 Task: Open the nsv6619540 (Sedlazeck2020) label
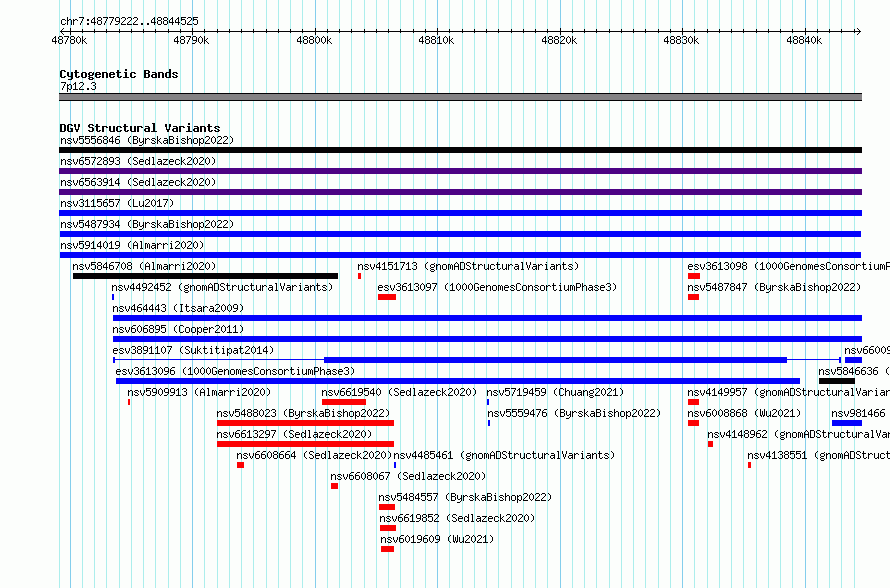click(x=399, y=392)
